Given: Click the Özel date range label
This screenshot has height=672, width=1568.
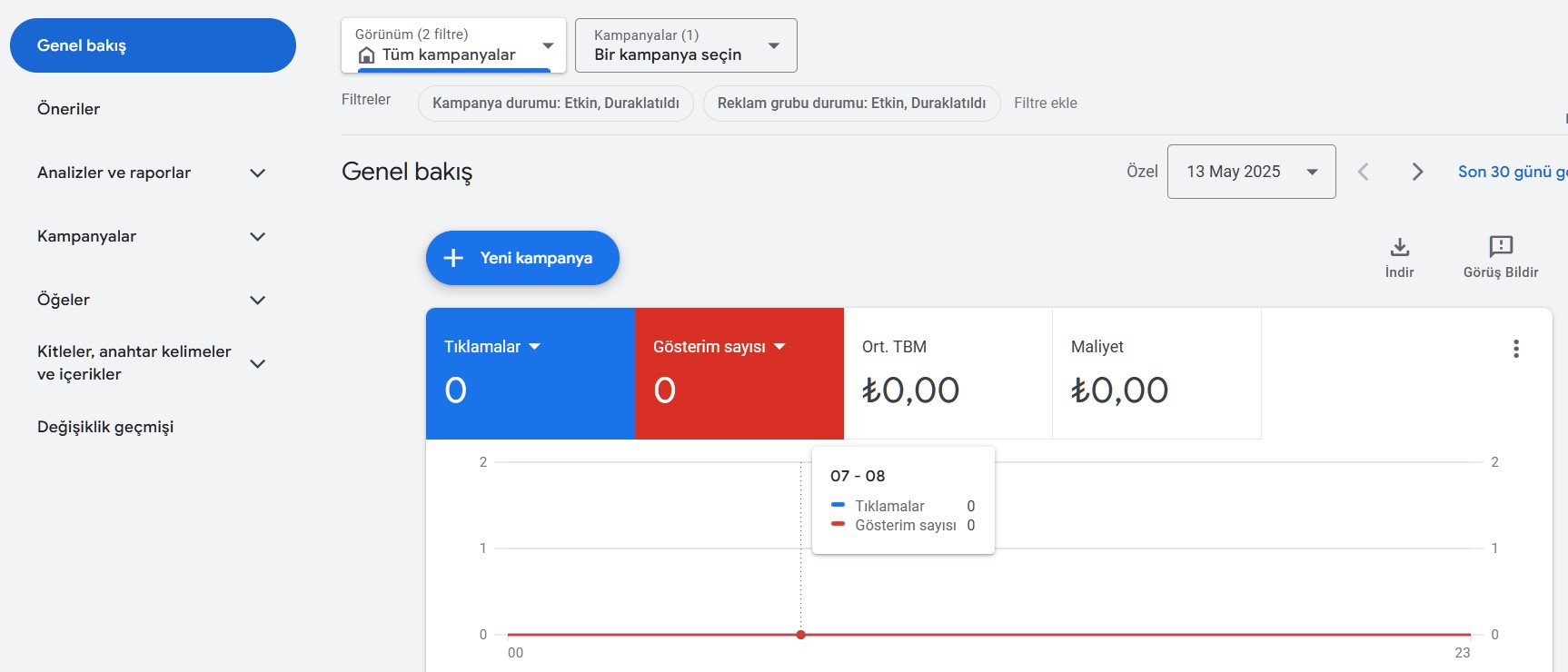Looking at the screenshot, I should point(1142,172).
